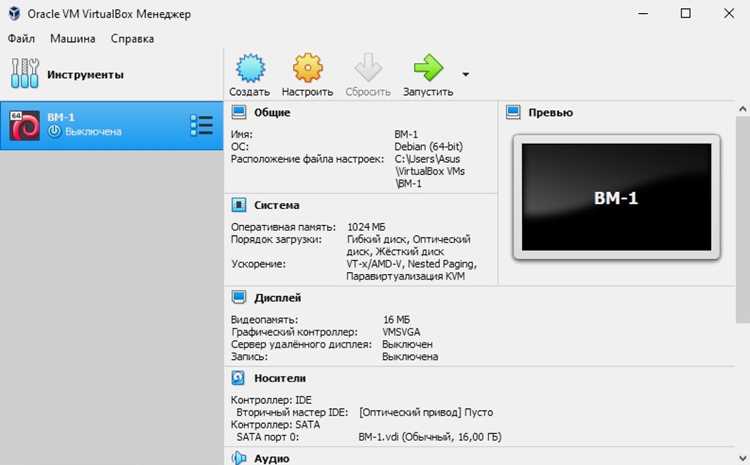This screenshot has width=750, height=465.
Task: Click the [Оптический привод] Пусто entry
Action: pos(426,412)
